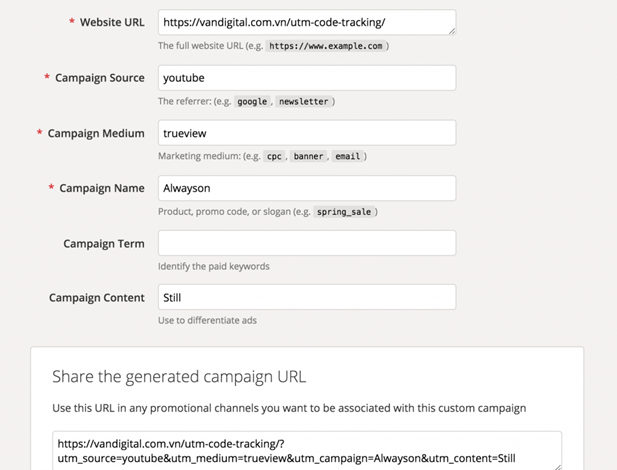Click the banner example code chip
The height and width of the screenshot is (470, 617).
tap(307, 156)
